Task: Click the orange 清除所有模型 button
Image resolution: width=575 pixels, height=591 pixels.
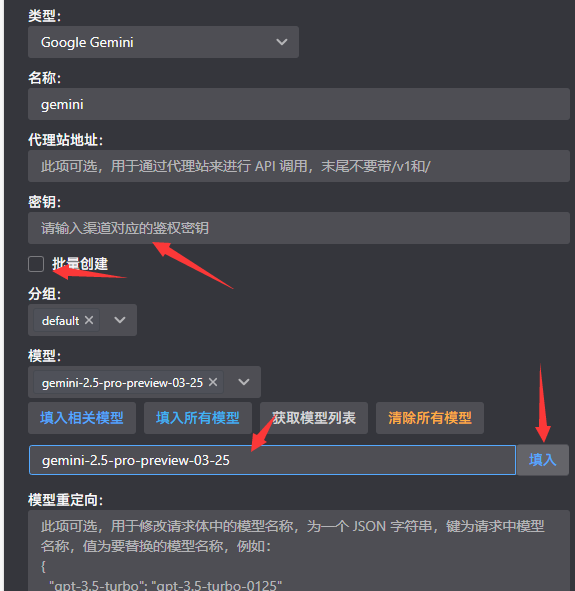Action: (430, 418)
